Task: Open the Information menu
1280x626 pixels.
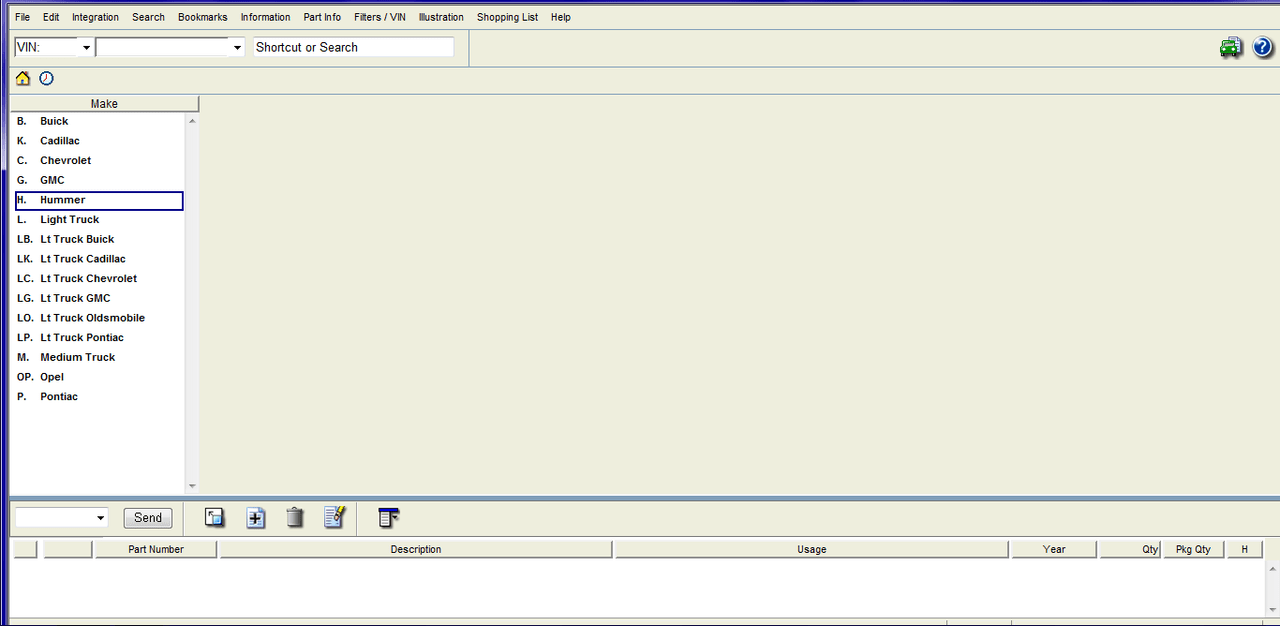Action: 266,17
